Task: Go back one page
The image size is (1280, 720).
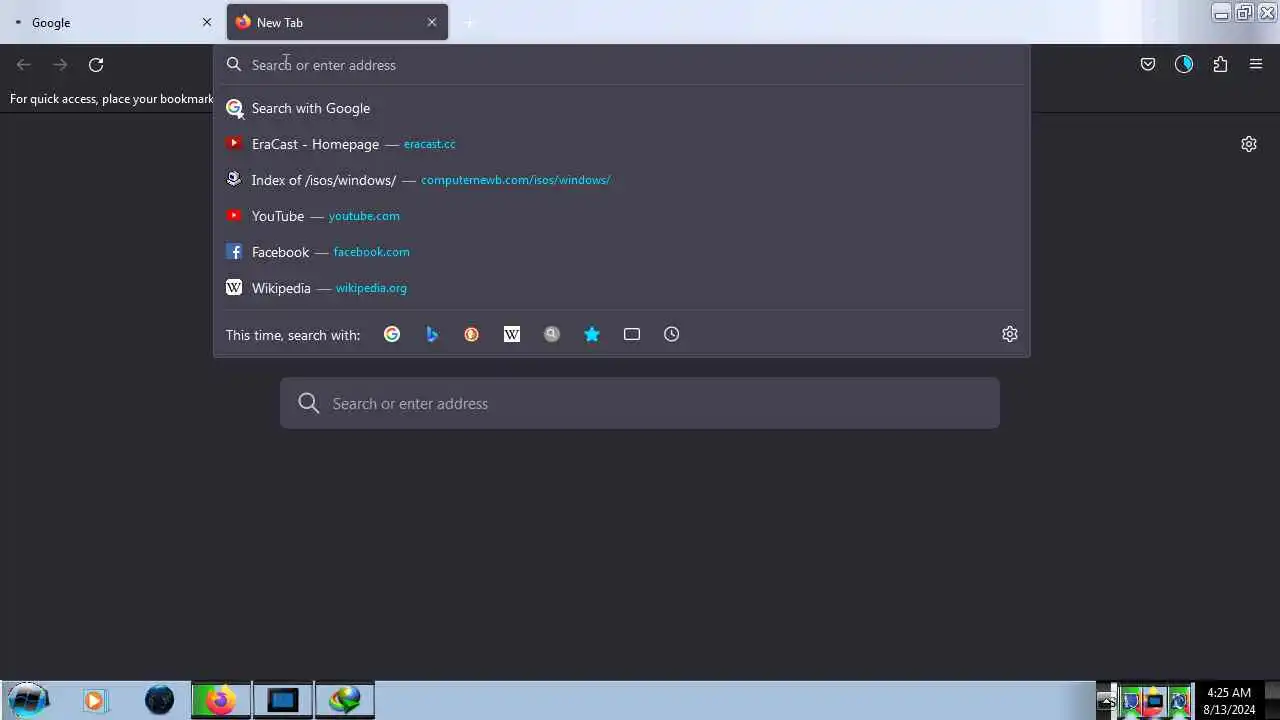Action: 24,64
